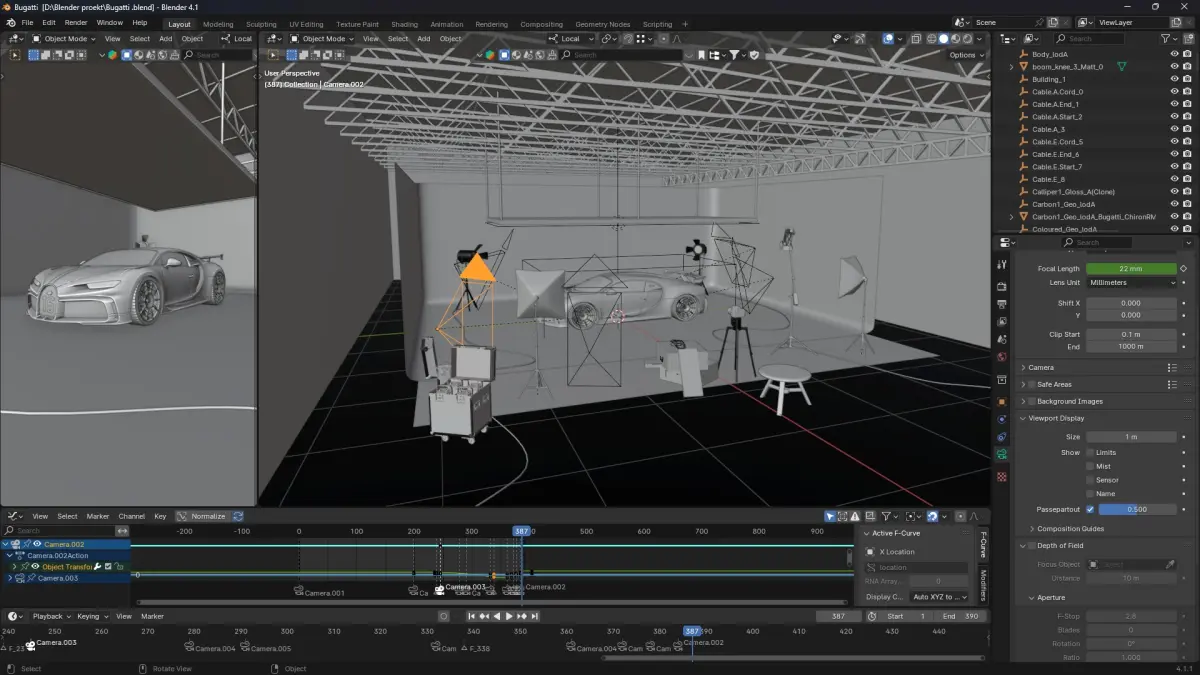Screen dimensions: 1200x675
Task: Expand the Composition Guides subpanel
Action: 1032,528
